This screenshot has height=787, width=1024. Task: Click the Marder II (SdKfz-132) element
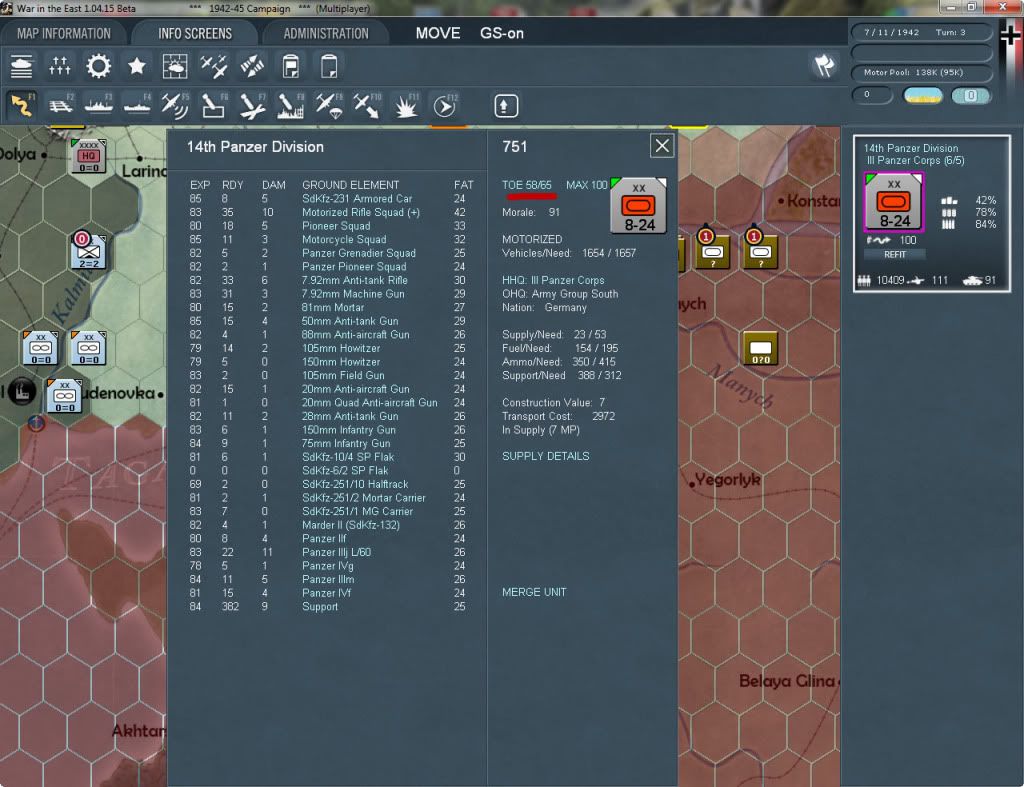(351, 525)
